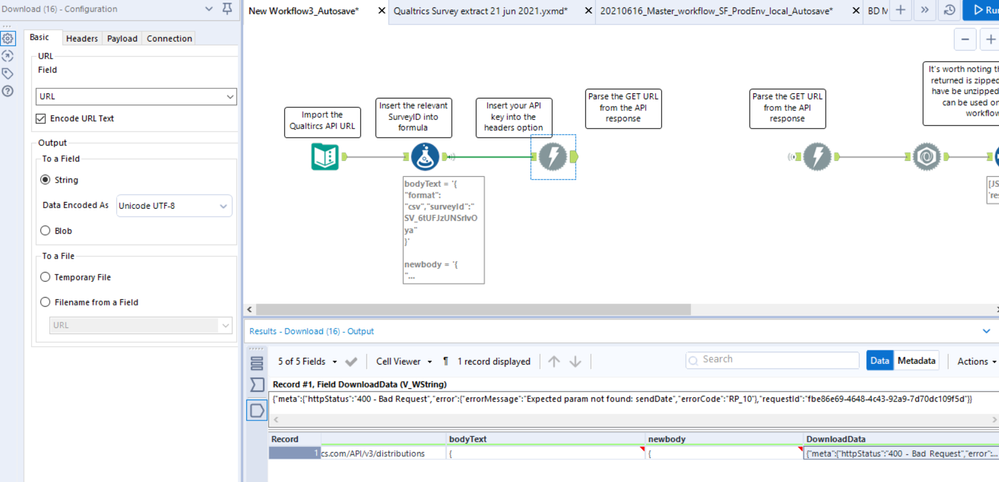Select Filename from a Field radio button
This screenshot has height=482, width=999.
point(45,302)
